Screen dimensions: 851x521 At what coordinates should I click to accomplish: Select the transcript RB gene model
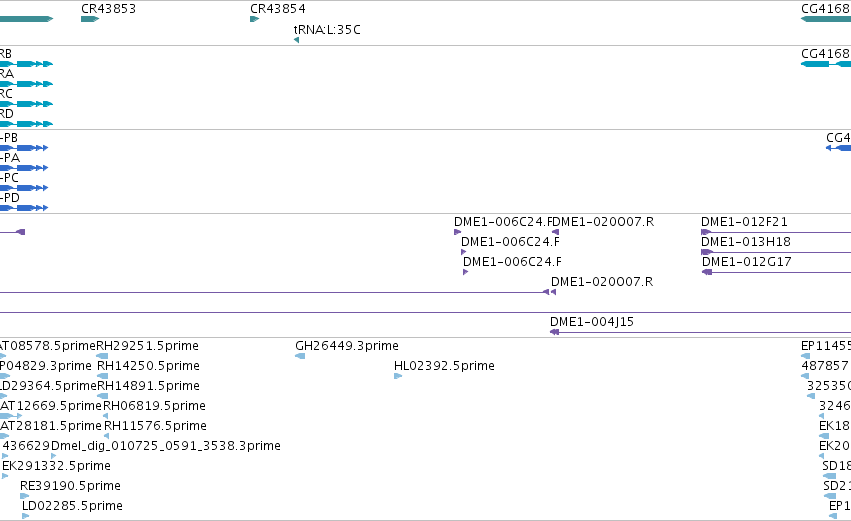[26, 64]
